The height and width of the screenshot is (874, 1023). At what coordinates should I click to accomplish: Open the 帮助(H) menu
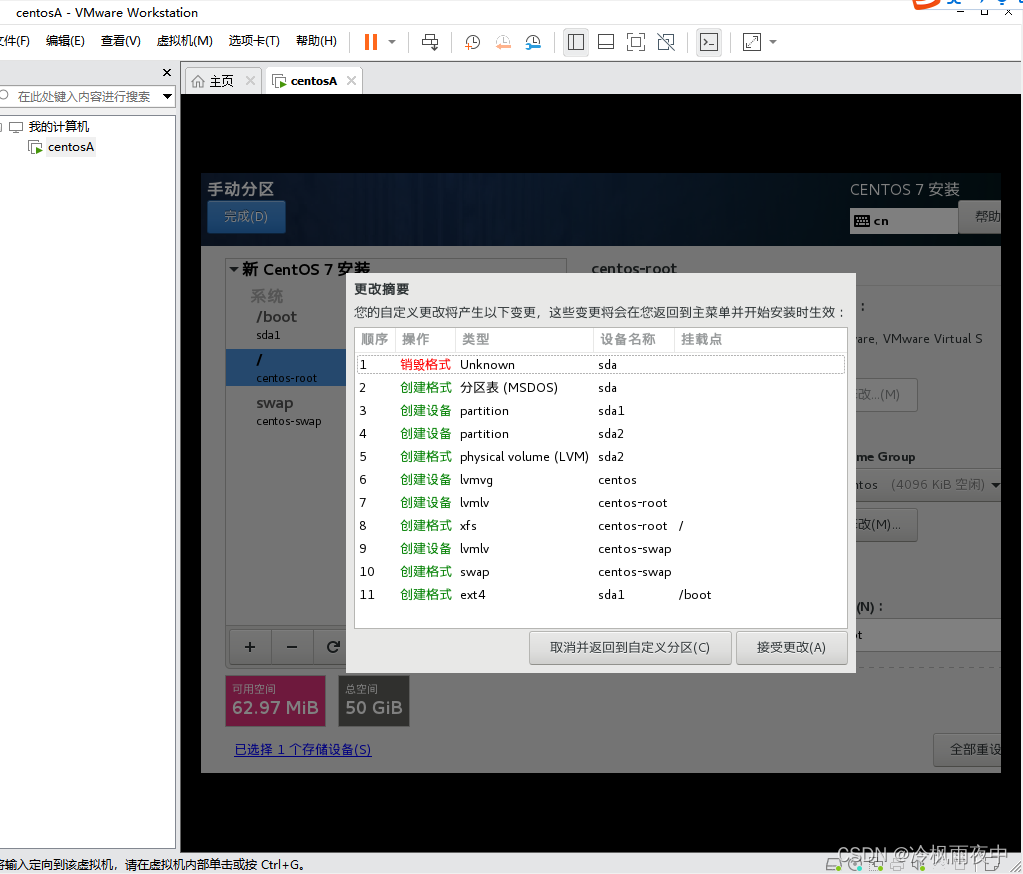[316, 41]
